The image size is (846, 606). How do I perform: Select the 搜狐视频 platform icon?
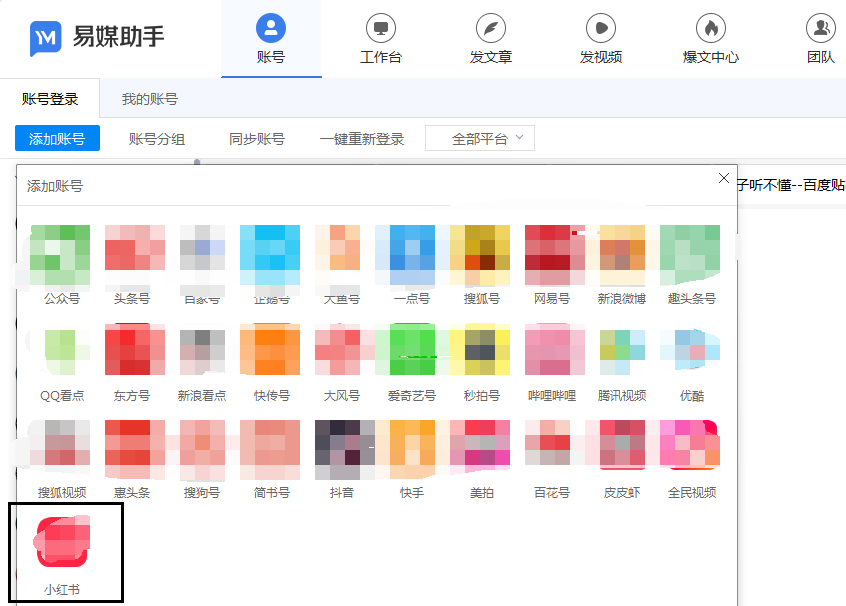coord(60,442)
